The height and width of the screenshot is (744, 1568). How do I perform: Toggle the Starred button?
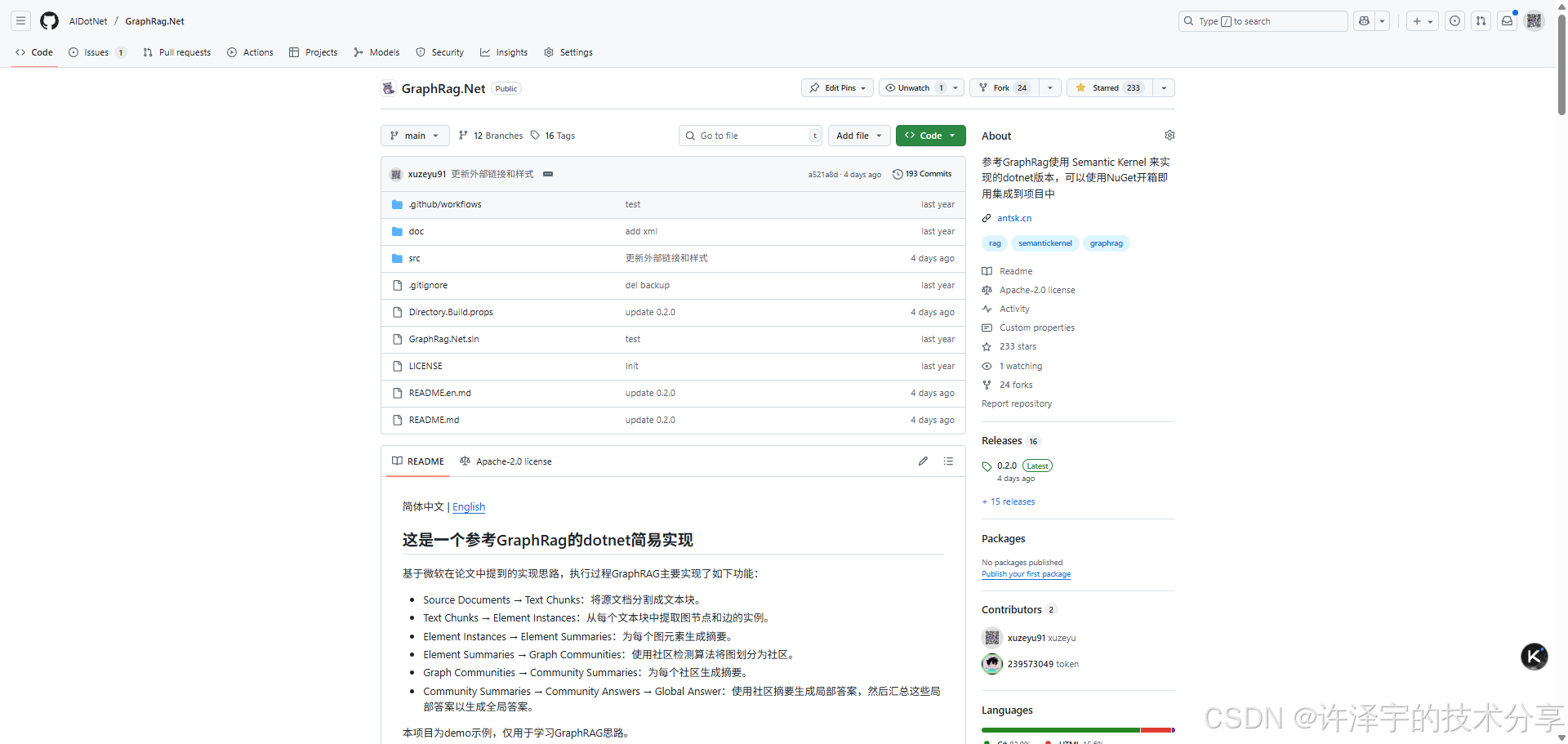[x=1110, y=88]
